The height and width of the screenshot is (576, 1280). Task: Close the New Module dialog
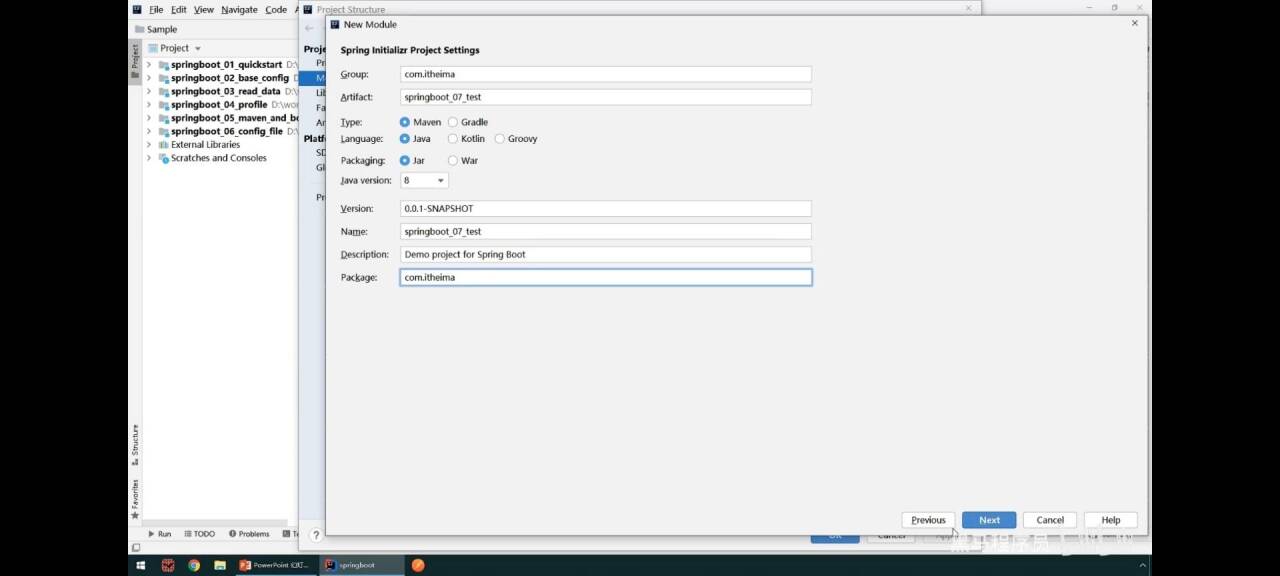tap(1135, 23)
